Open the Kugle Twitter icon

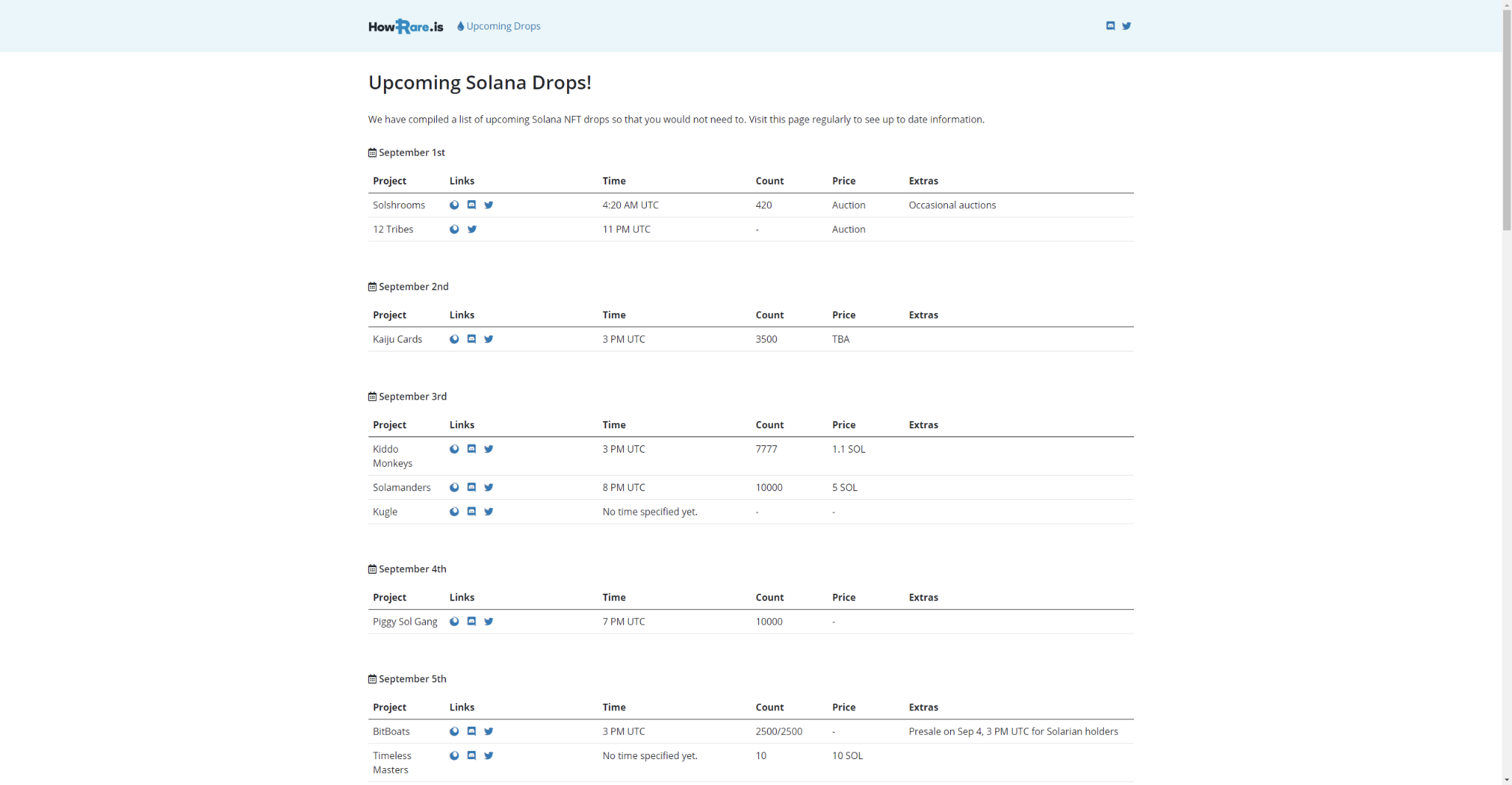click(489, 511)
